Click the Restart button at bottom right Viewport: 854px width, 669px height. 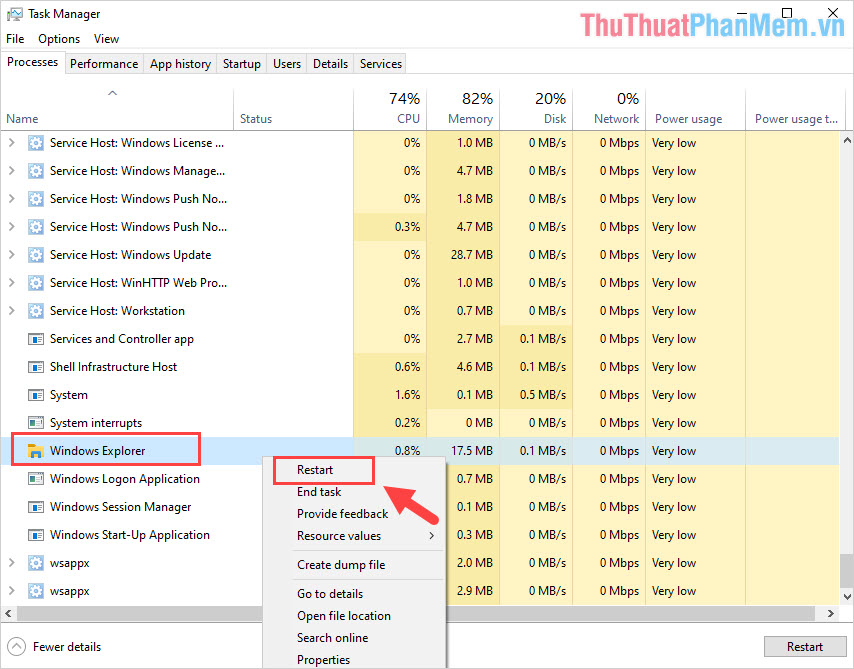[x=805, y=646]
